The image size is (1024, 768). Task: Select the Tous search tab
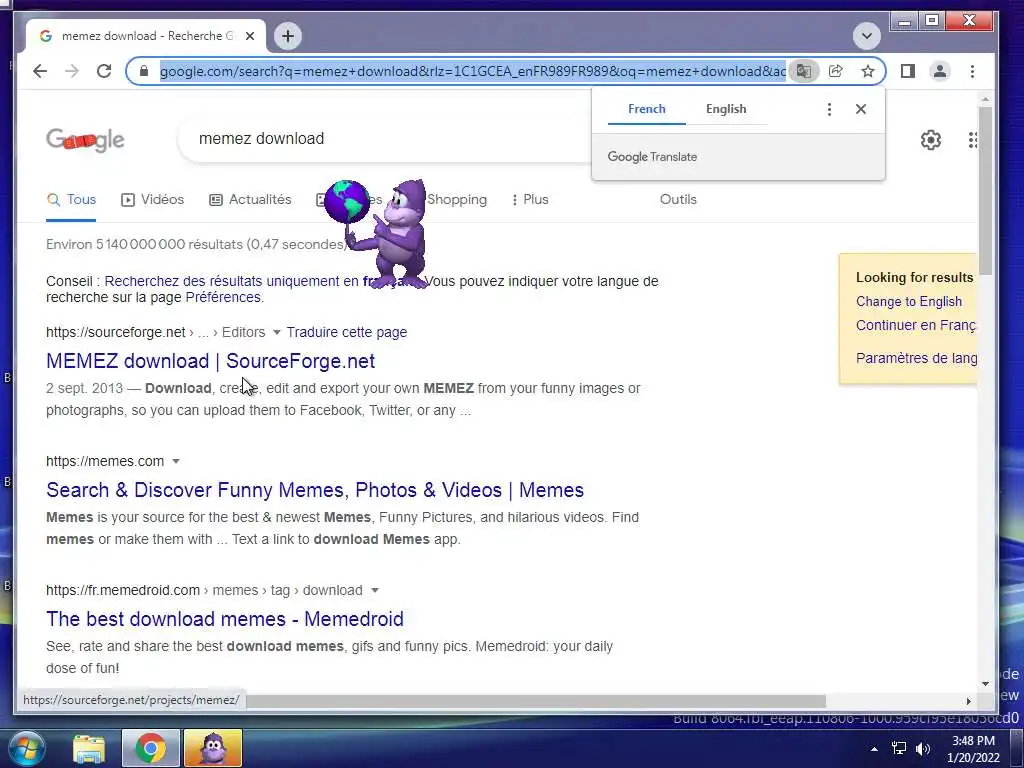pyautogui.click(x=71, y=200)
